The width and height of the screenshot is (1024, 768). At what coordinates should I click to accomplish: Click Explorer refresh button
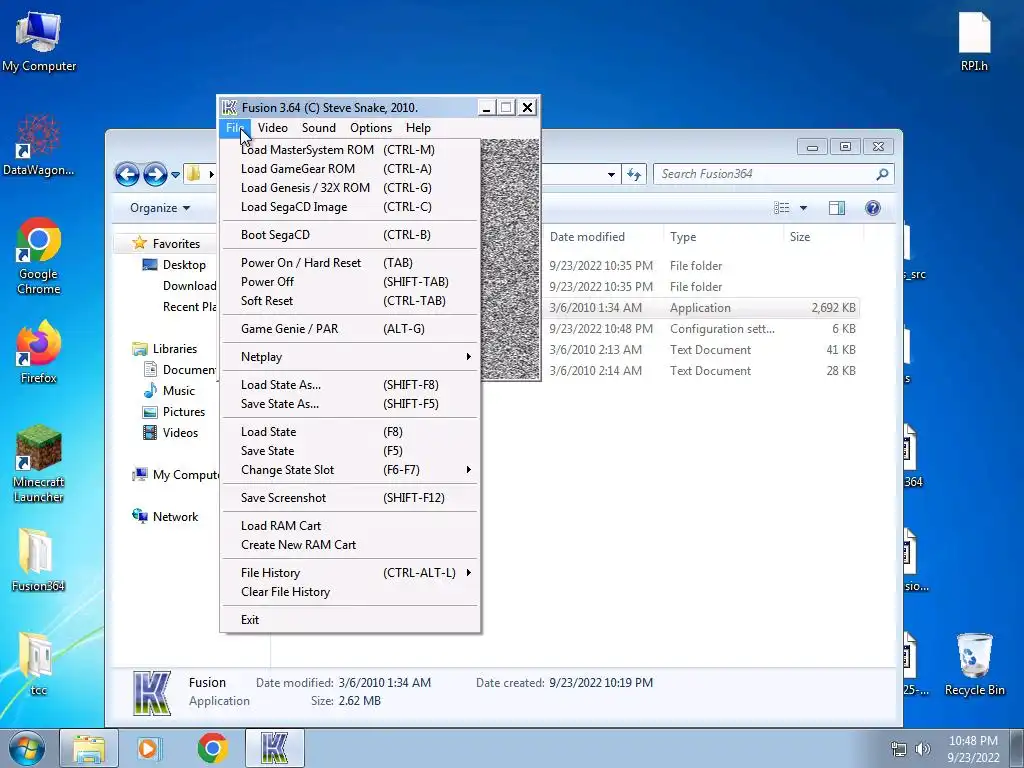(633, 174)
